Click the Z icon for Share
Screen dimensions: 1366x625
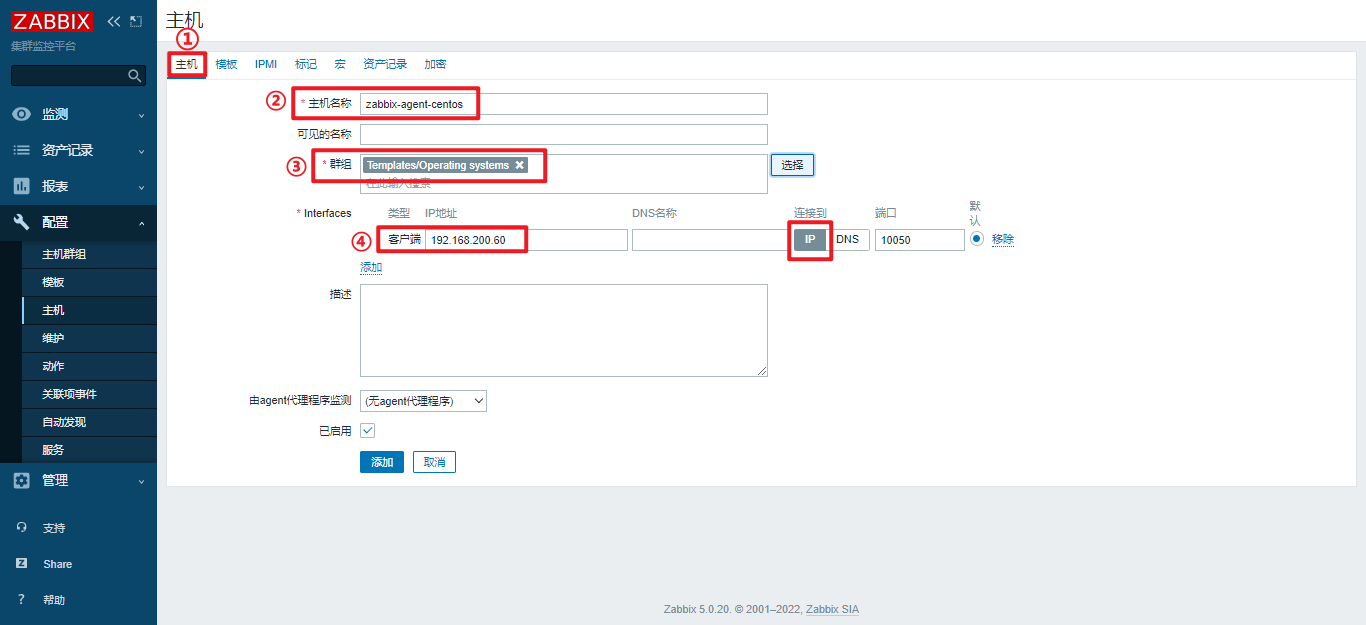[x=22, y=564]
